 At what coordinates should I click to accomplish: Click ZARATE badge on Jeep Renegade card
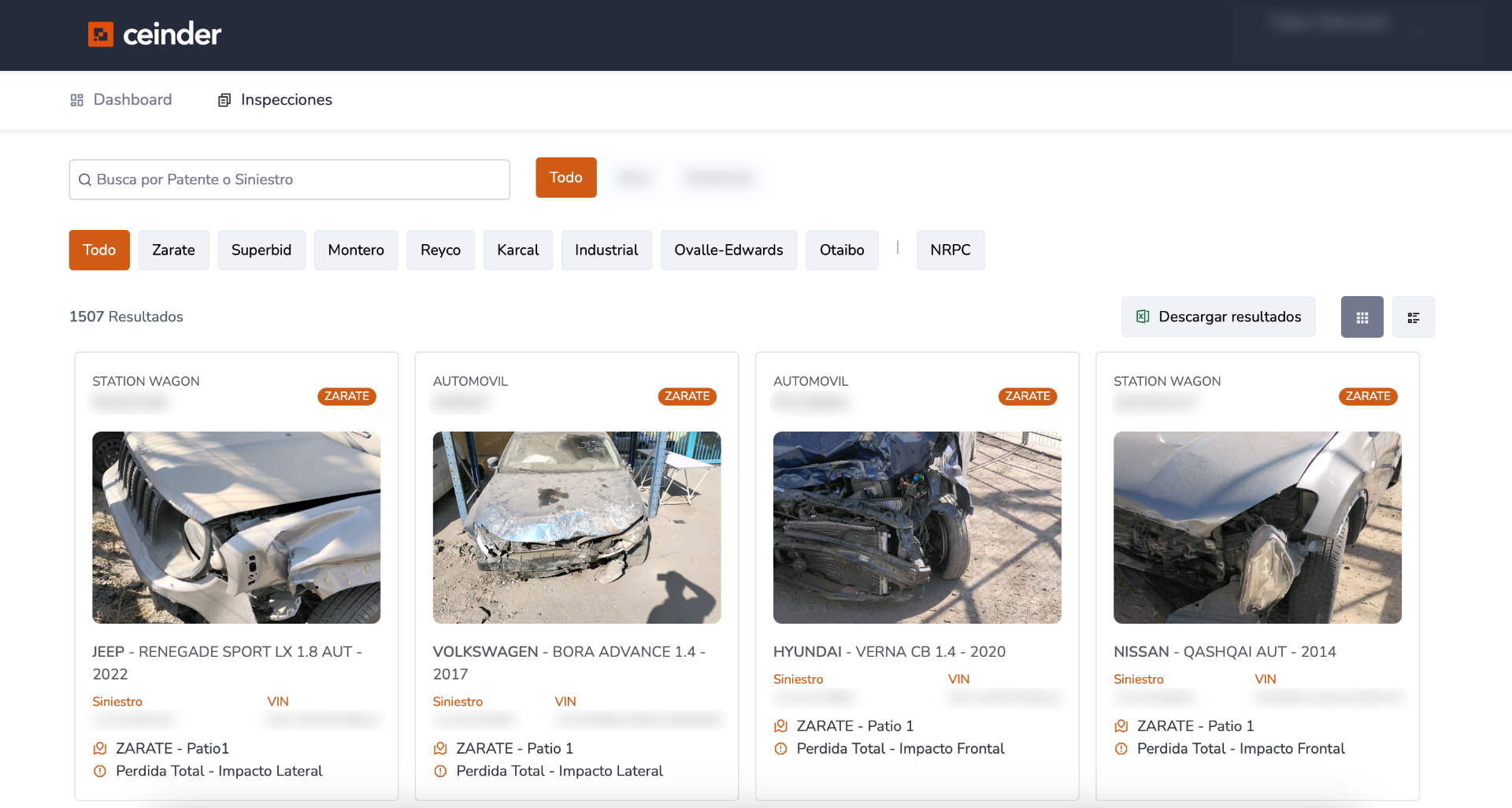[x=346, y=396]
